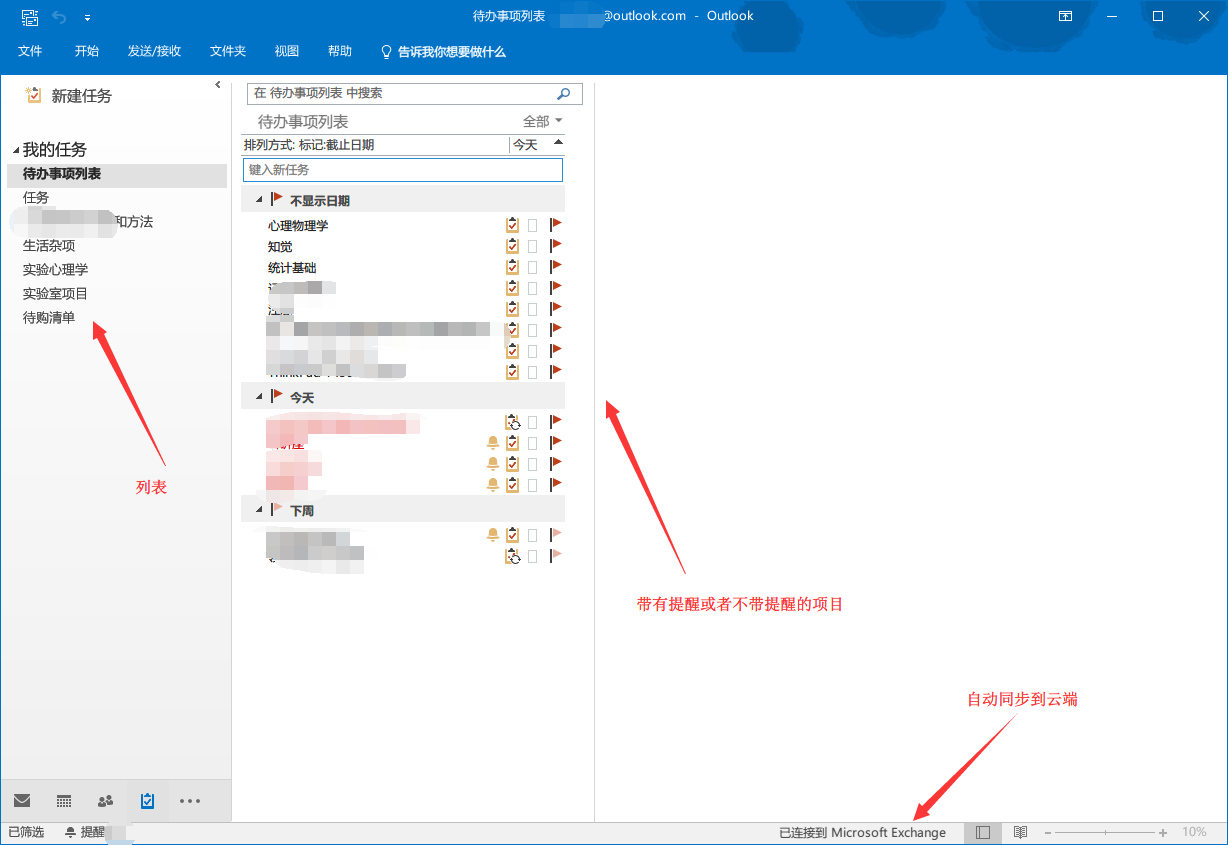This screenshot has width=1228, height=845.
Task: Switch to reading view in status bar
Action: click(x=1020, y=832)
